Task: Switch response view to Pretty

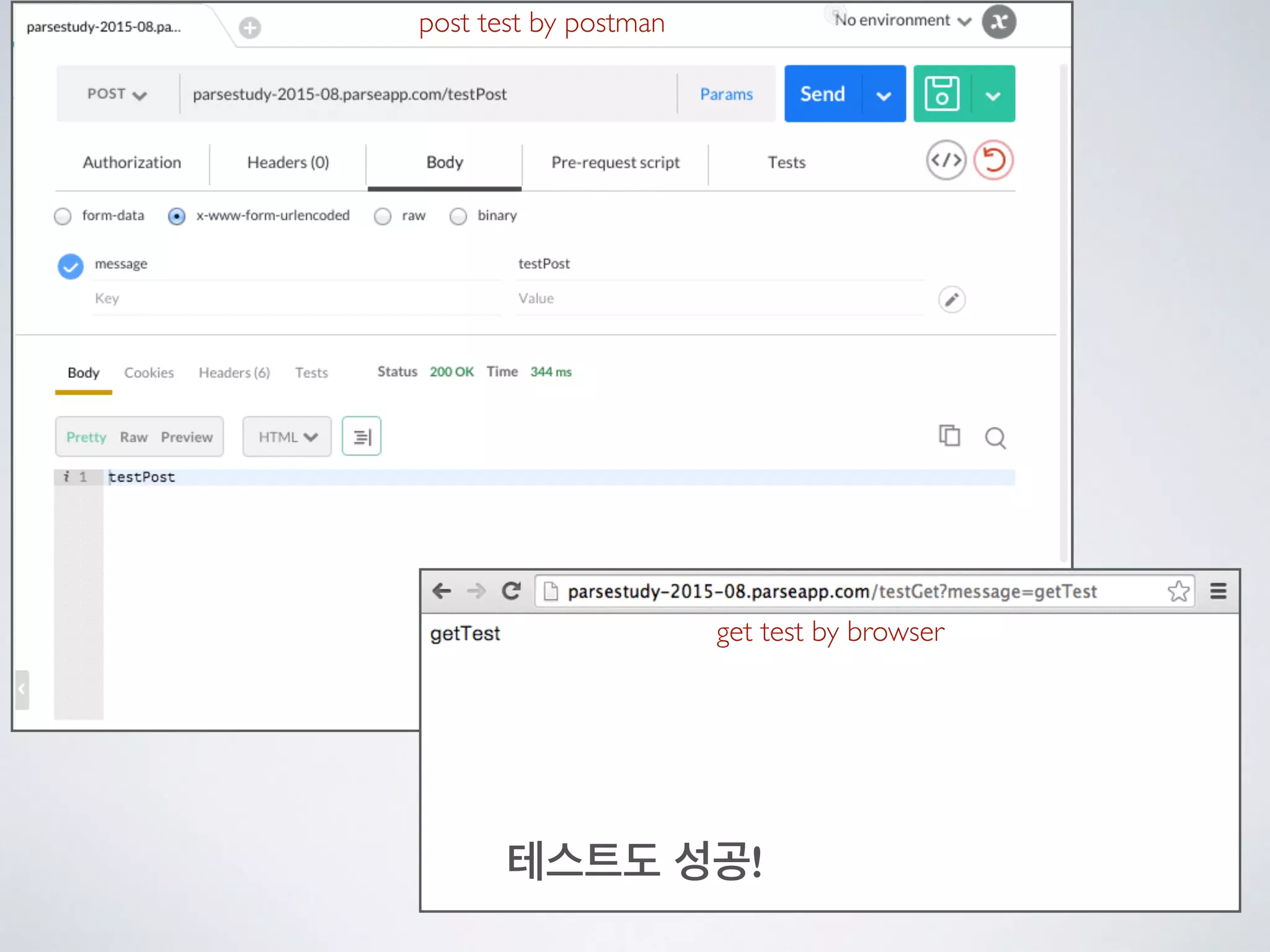Action: [x=86, y=438]
